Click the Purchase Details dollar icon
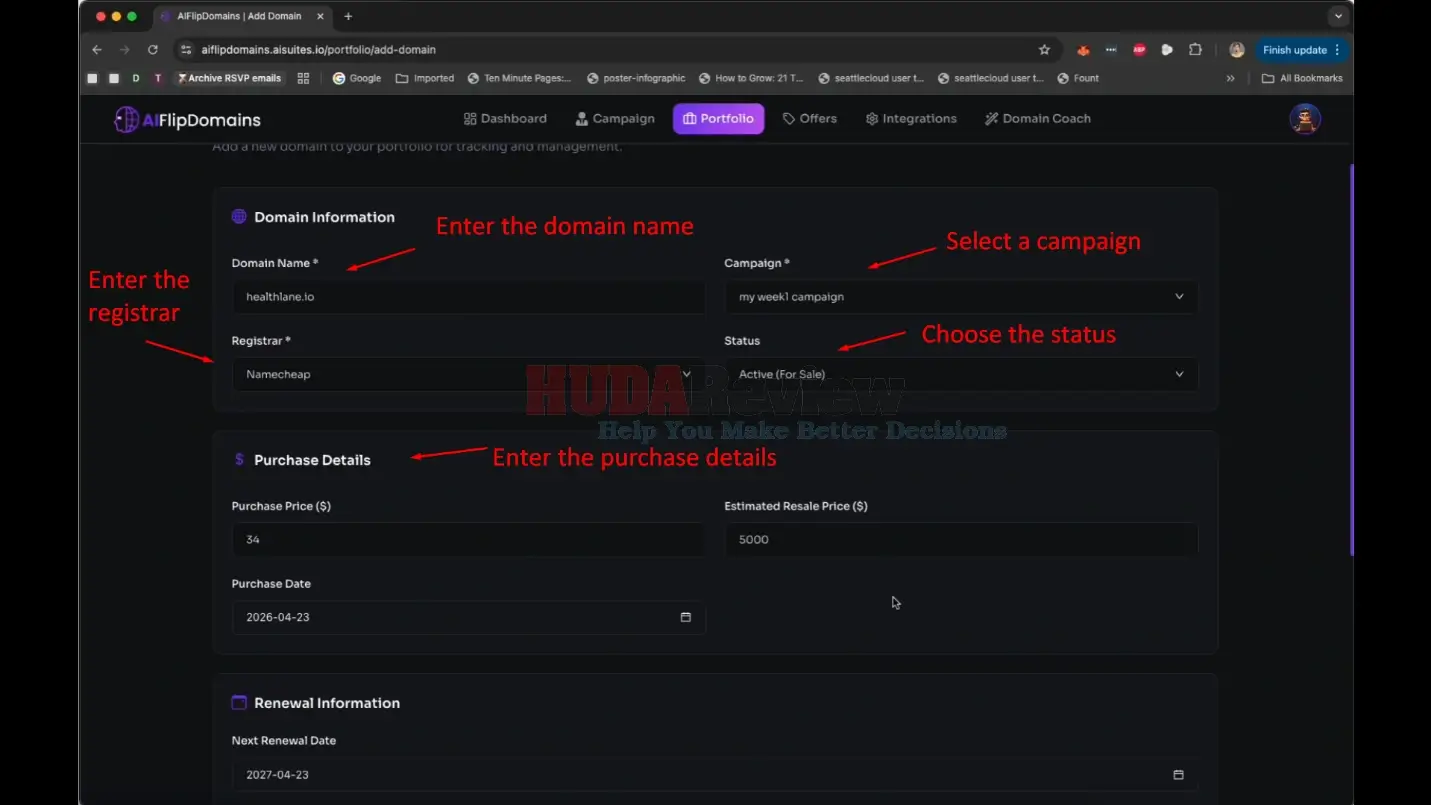Viewport: 1431px width, 805px height. pyautogui.click(x=239, y=460)
